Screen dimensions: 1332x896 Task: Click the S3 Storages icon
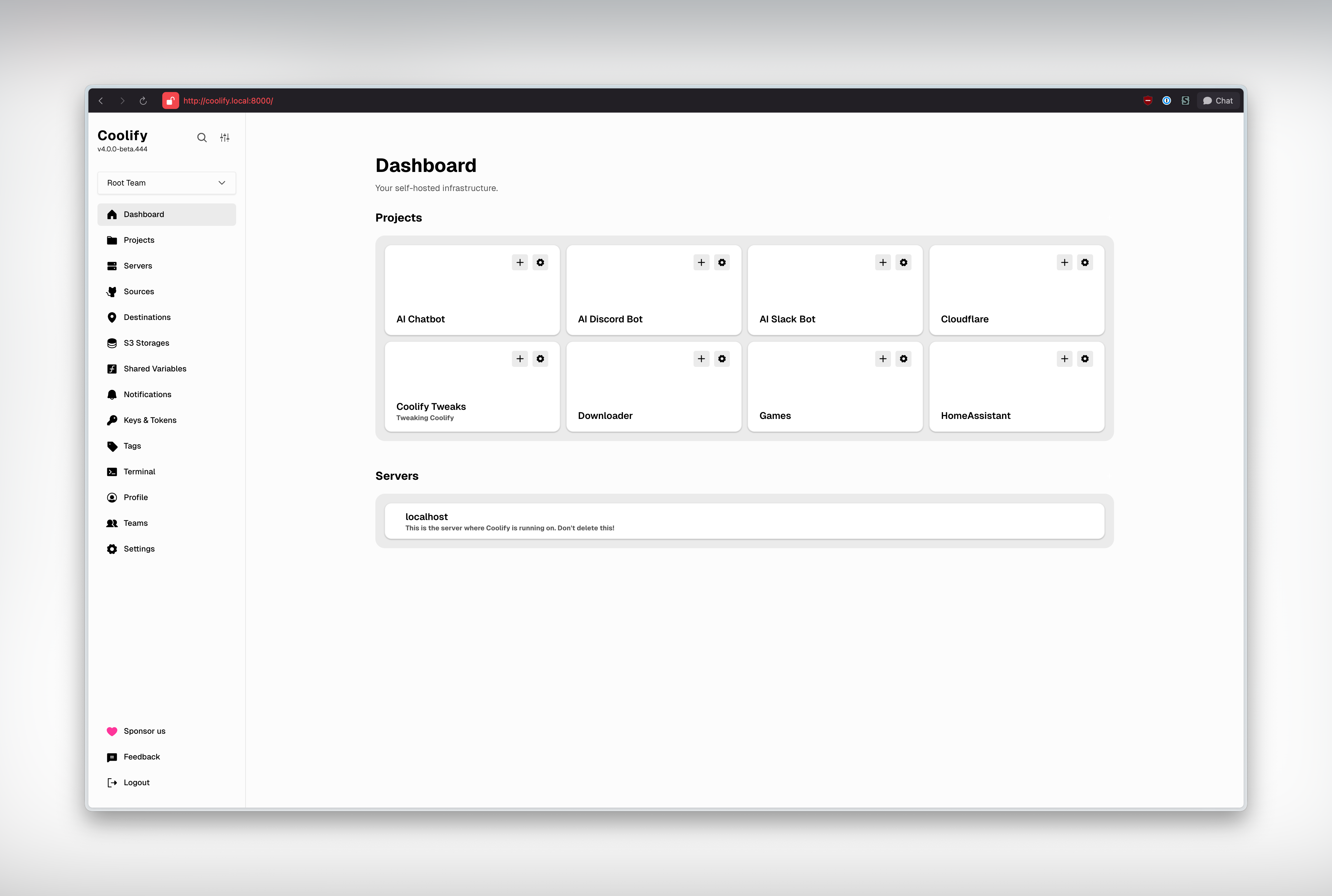point(112,343)
